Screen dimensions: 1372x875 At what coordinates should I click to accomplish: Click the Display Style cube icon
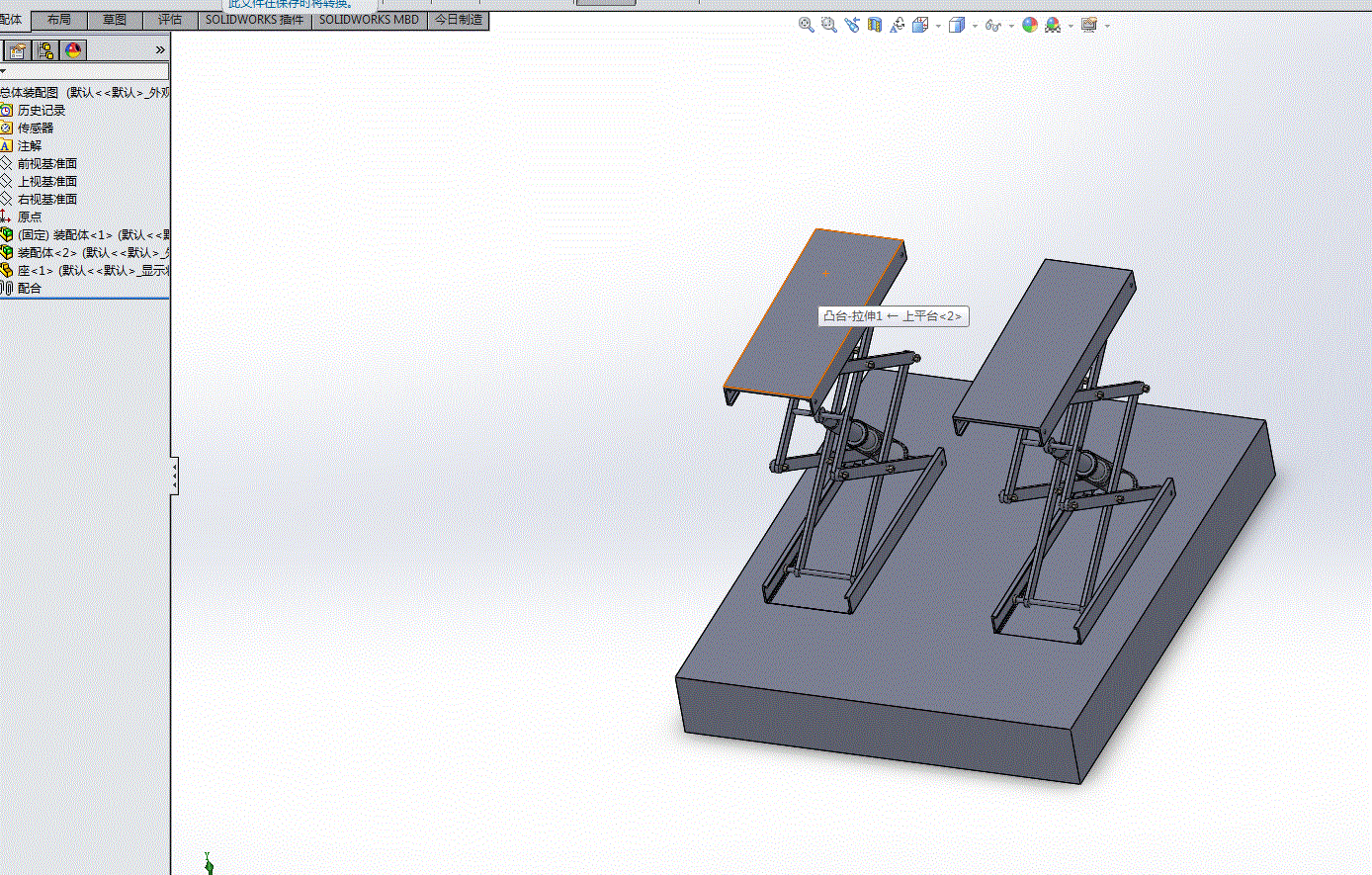(x=956, y=25)
